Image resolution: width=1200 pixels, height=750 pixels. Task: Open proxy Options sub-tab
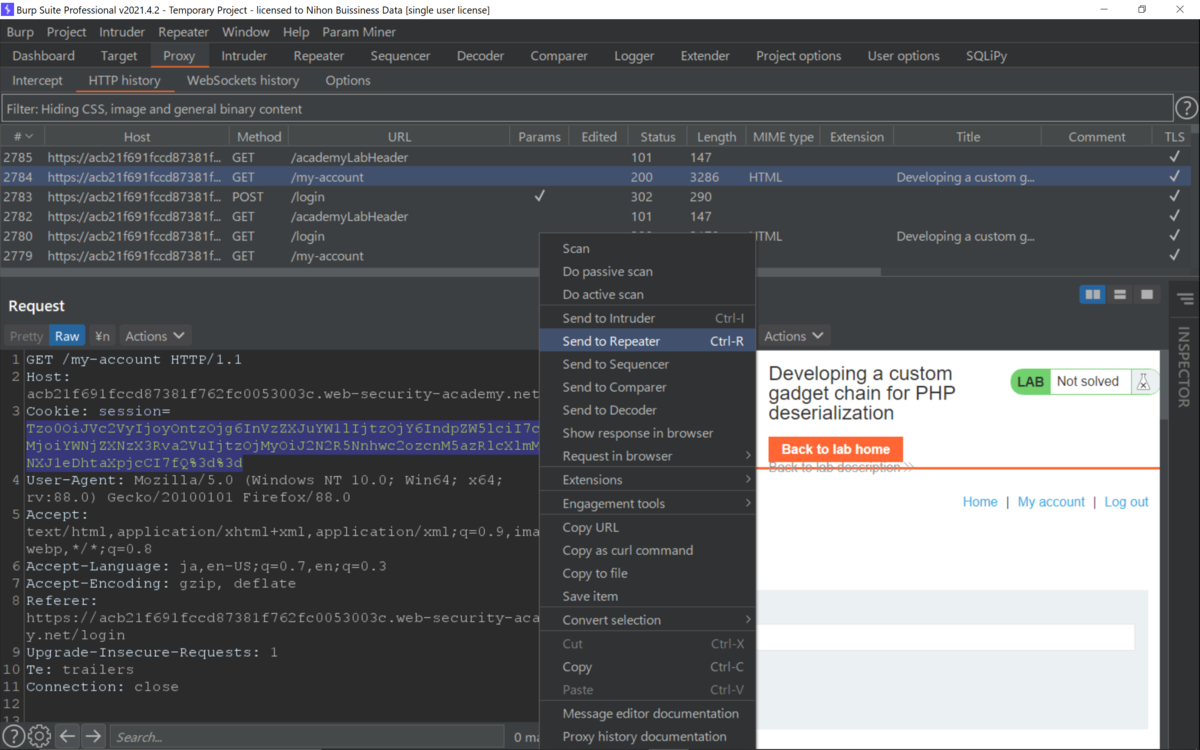[348, 80]
